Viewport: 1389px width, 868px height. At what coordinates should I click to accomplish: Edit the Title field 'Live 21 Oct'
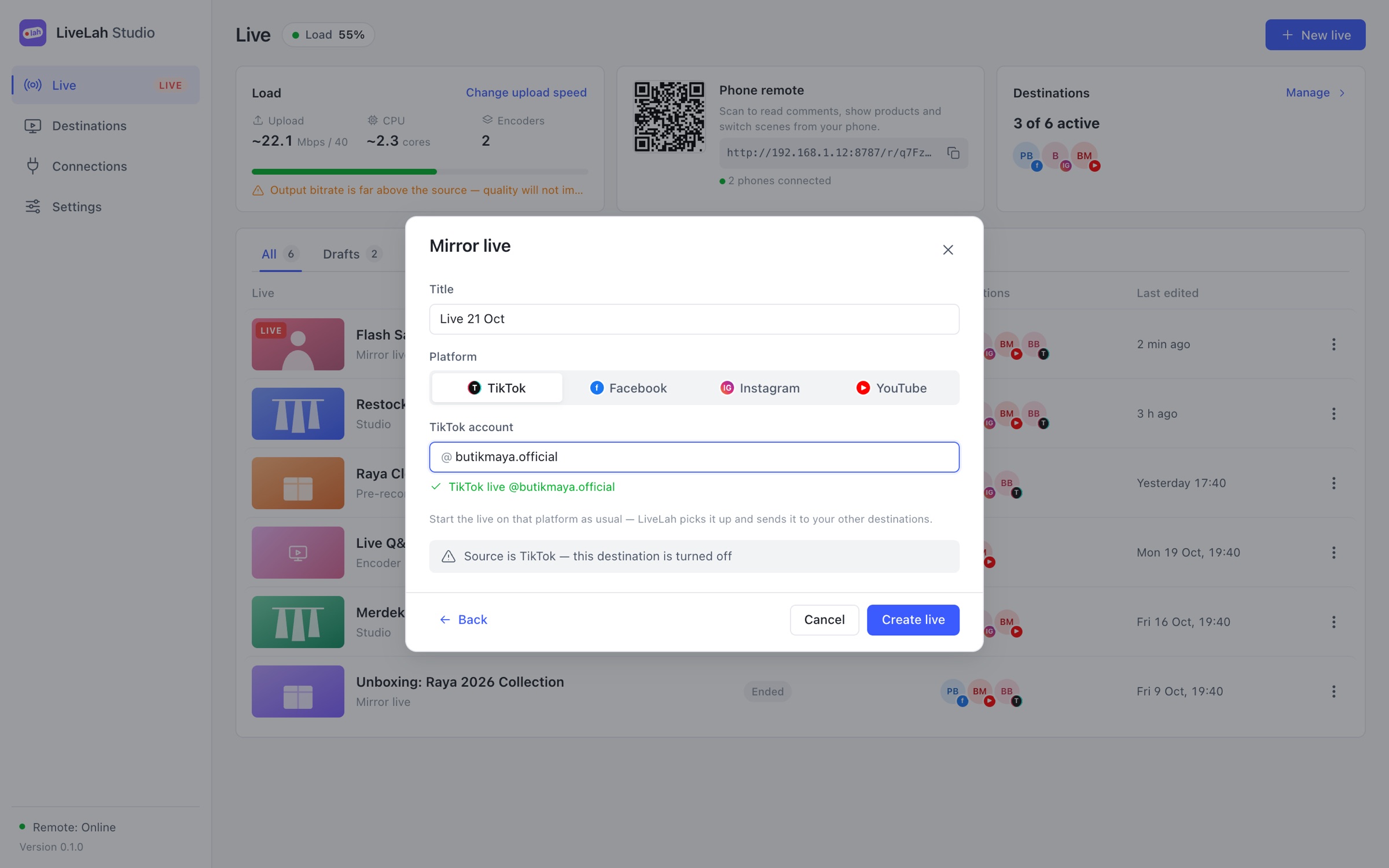694,319
